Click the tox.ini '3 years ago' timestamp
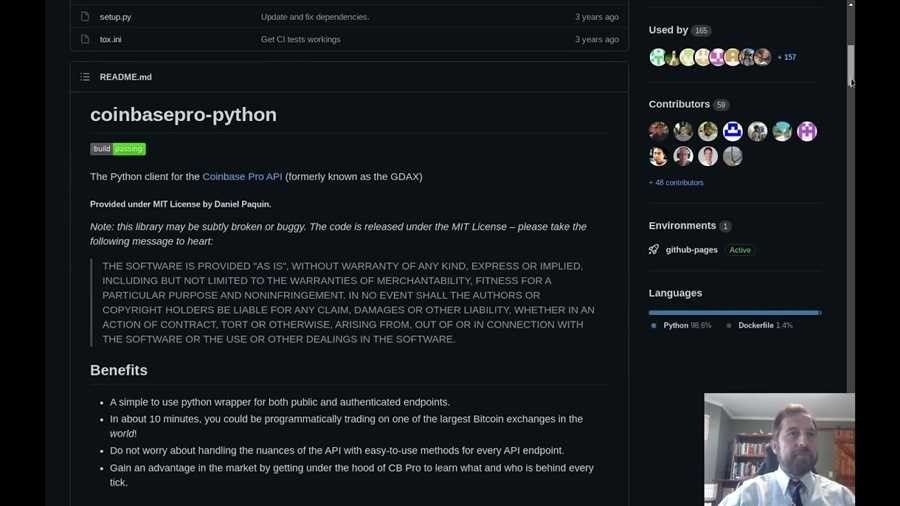Viewport: 900px width, 506px height. pos(597,40)
